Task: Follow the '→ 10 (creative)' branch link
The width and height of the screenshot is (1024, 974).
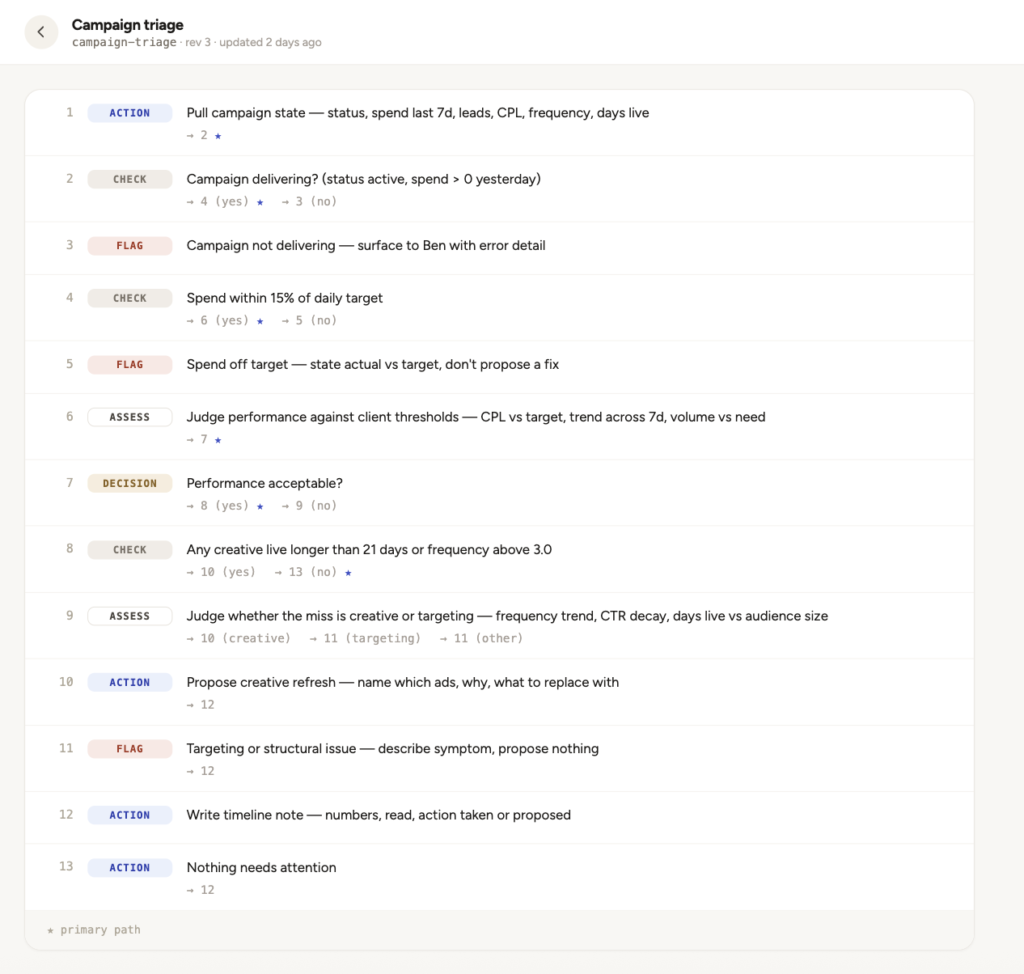Action: click(238, 638)
